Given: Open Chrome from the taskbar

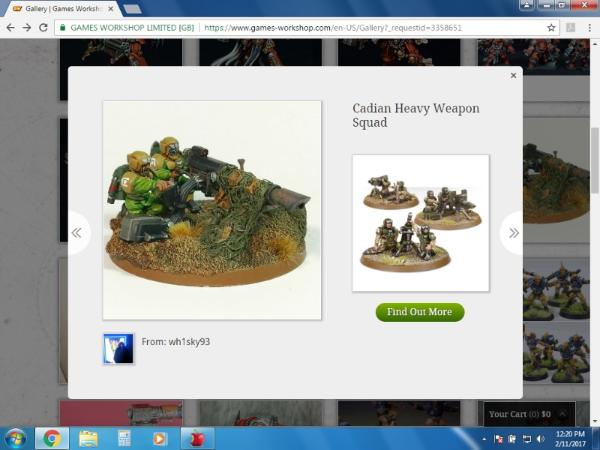Looking at the screenshot, I should (x=52, y=439).
